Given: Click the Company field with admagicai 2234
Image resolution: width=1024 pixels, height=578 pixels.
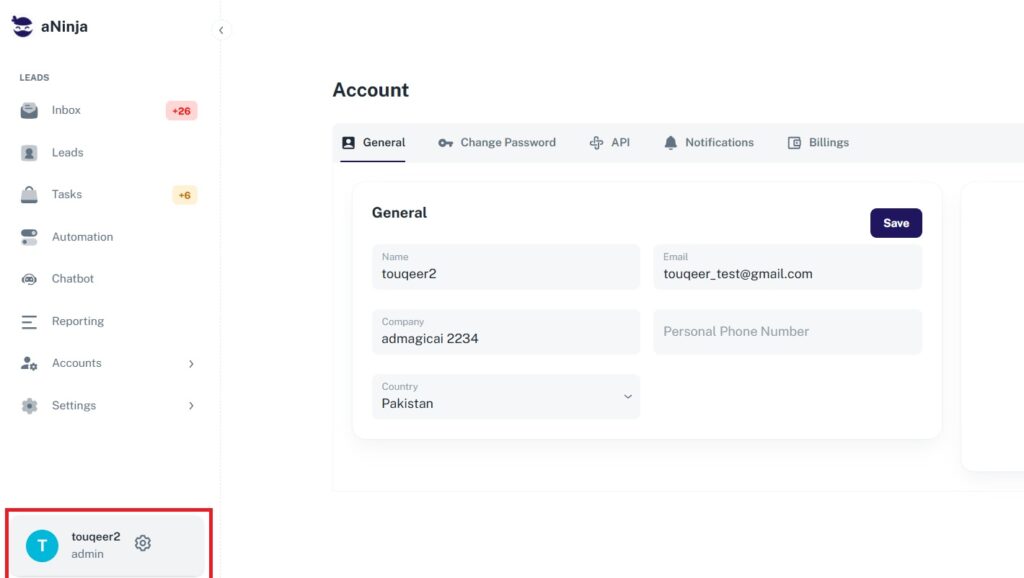Looking at the screenshot, I should (x=506, y=332).
